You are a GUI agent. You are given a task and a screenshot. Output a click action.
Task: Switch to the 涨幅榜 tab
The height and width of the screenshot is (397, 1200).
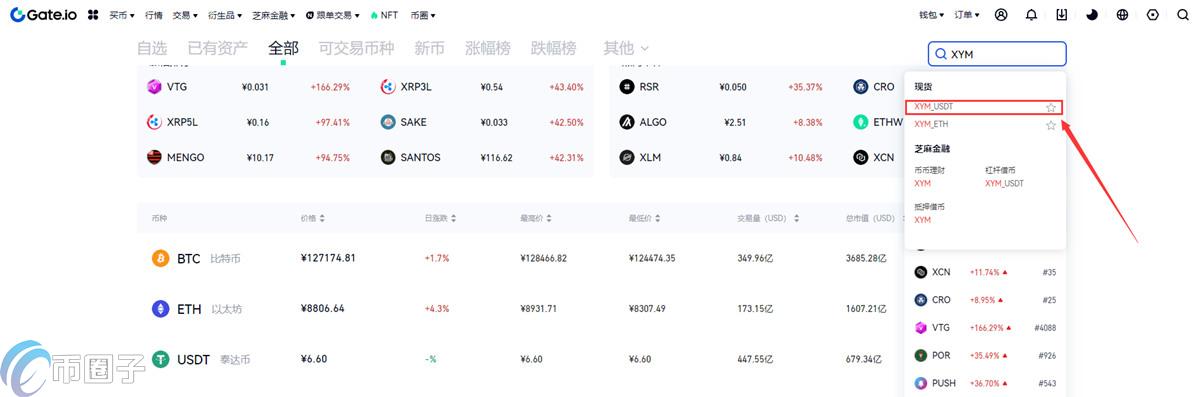click(488, 48)
